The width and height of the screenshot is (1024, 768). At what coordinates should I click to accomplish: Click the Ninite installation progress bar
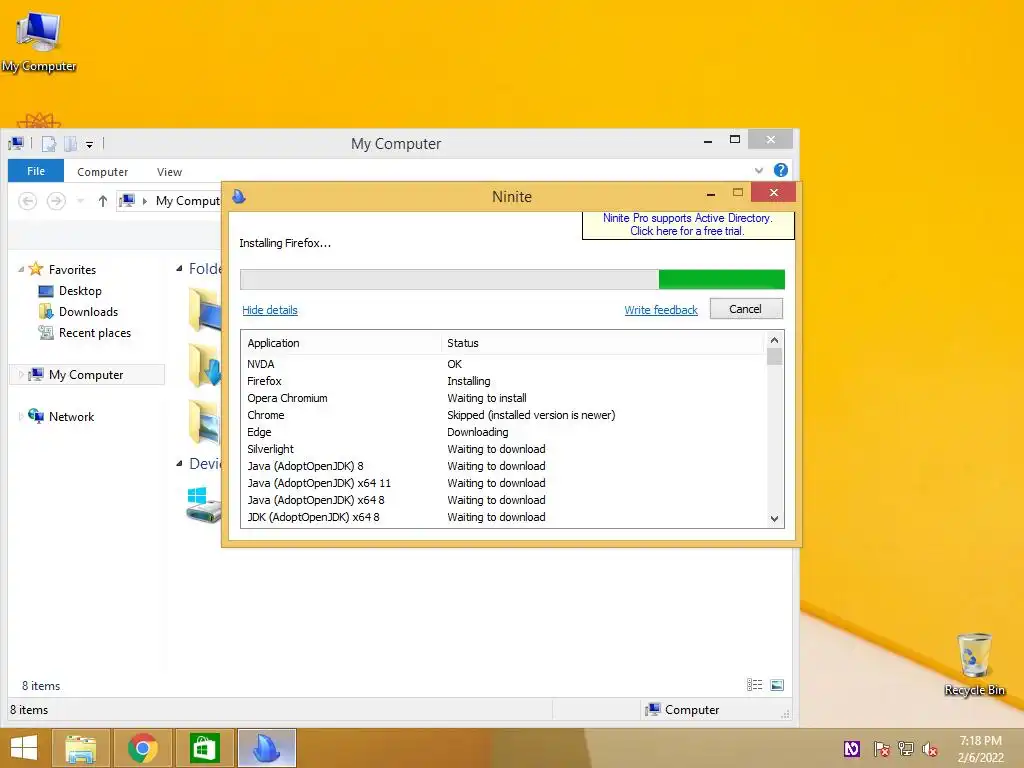[512, 280]
